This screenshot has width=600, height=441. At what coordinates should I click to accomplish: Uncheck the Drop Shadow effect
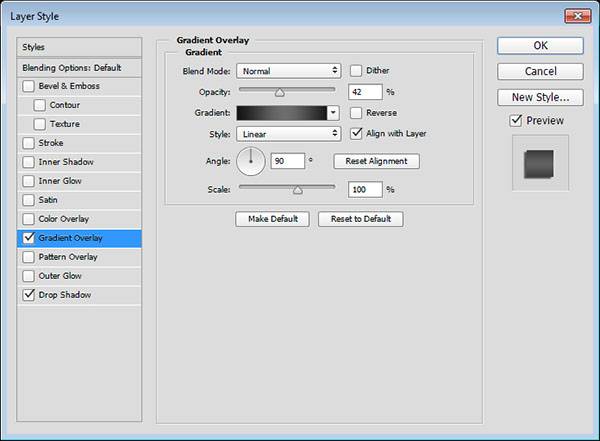(28, 295)
